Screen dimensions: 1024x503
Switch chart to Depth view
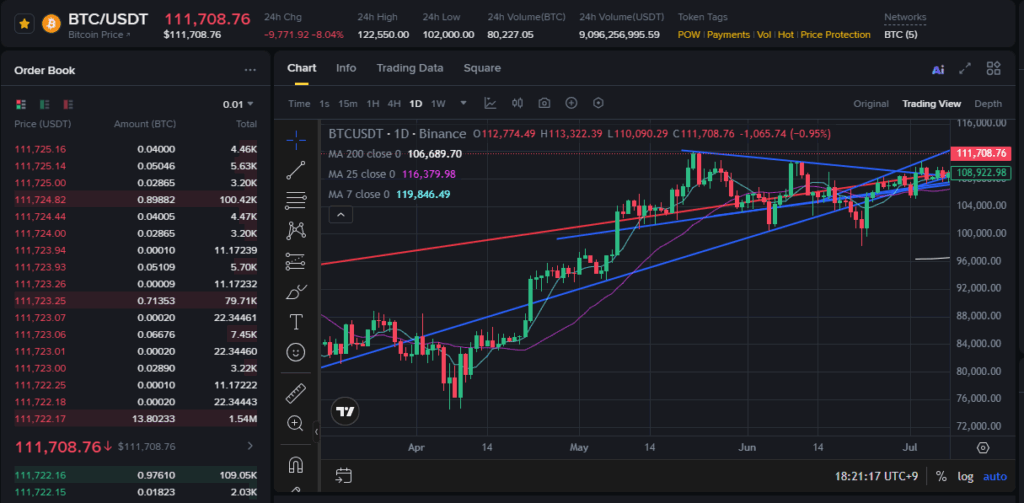click(987, 104)
